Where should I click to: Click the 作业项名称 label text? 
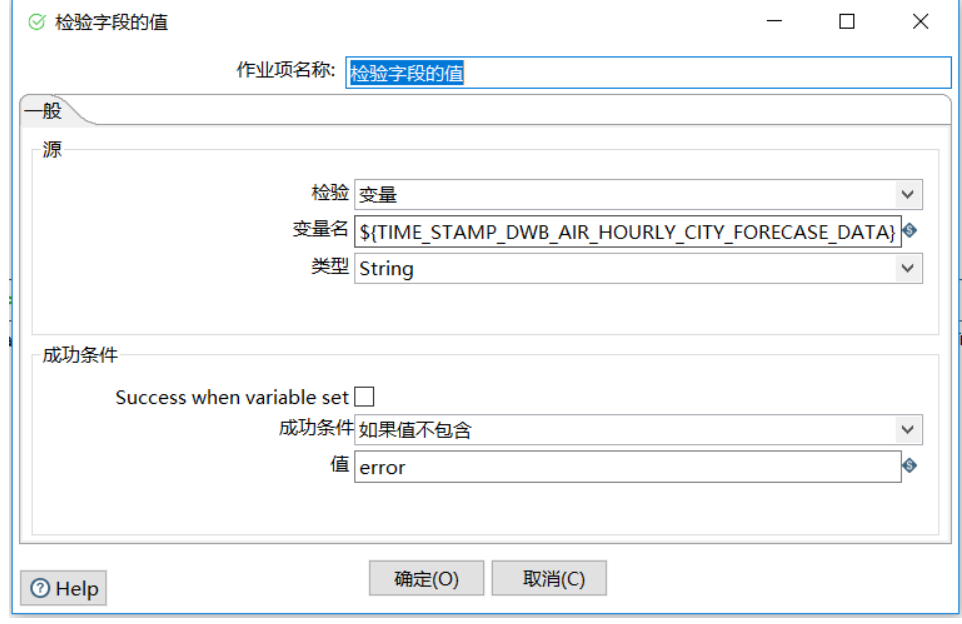tap(286, 70)
